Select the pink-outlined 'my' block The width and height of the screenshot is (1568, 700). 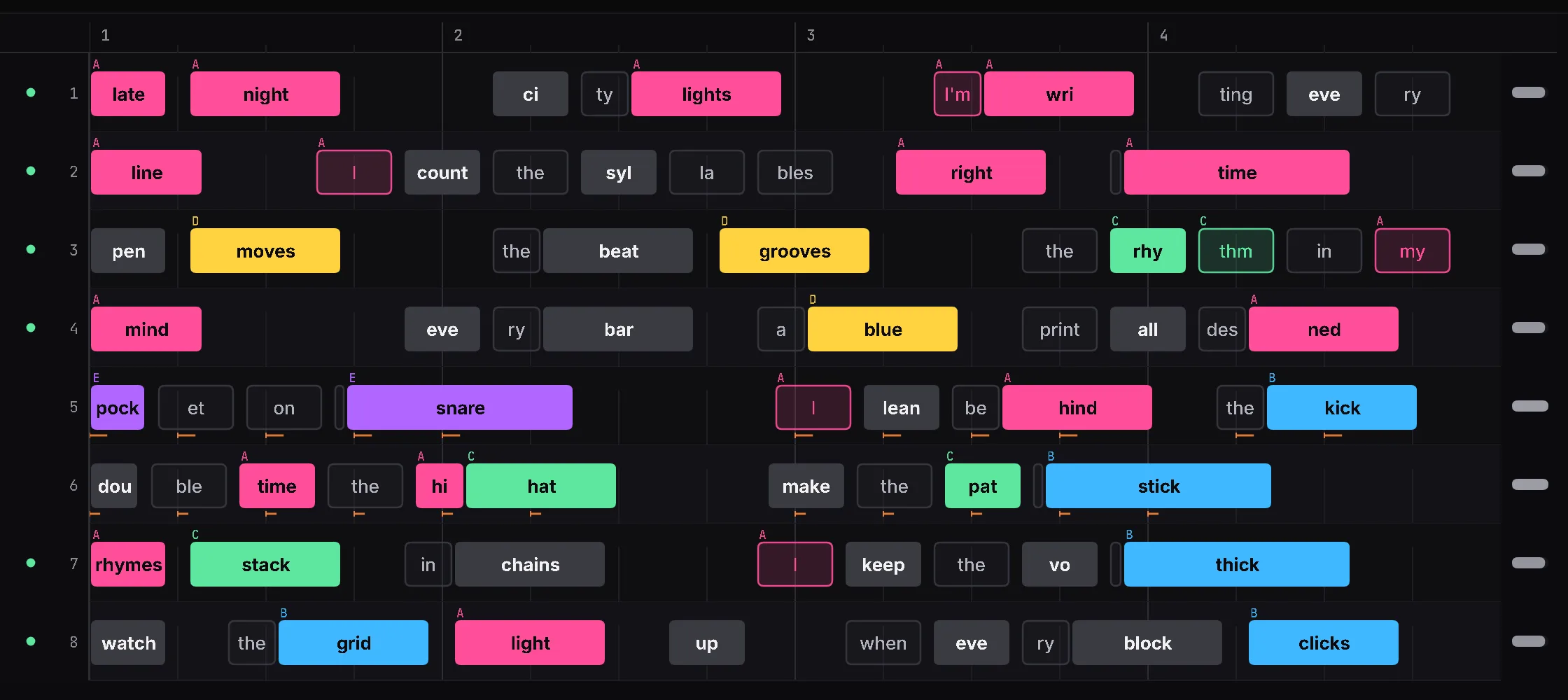[1413, 251]
